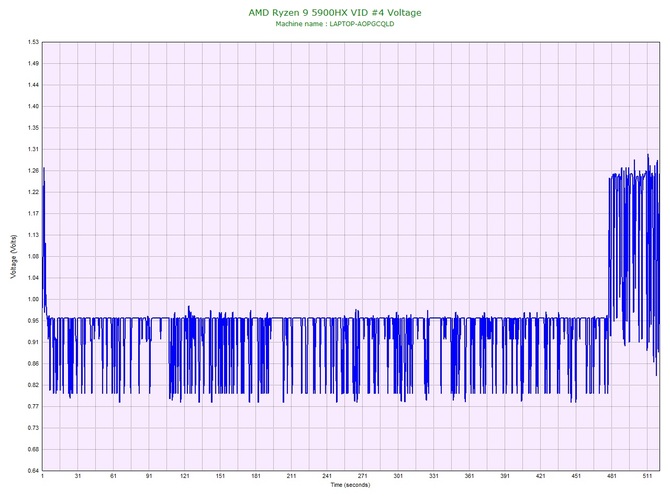The height and width of the screenshot is (502, 670).
Task: Select the 1.04 voltage axis value
Action: (33, 278)
